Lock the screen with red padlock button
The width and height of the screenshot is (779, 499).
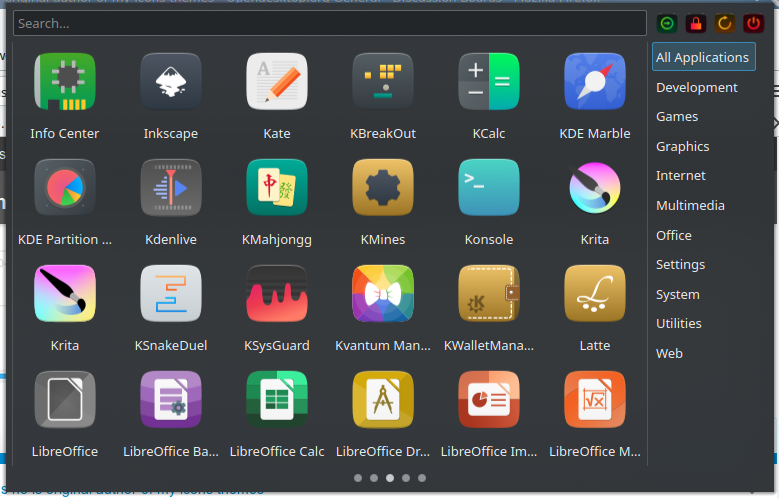tap(696, 23)
